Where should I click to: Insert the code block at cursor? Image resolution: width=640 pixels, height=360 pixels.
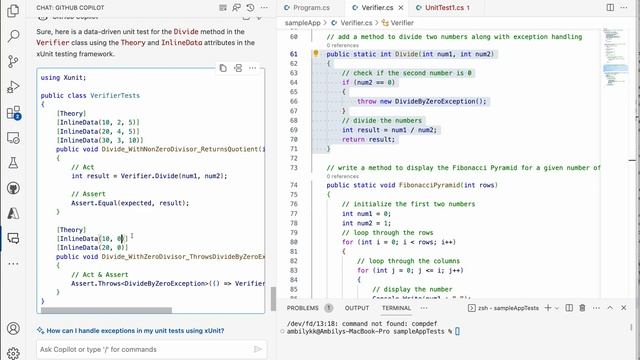click(x=238, y=68)
